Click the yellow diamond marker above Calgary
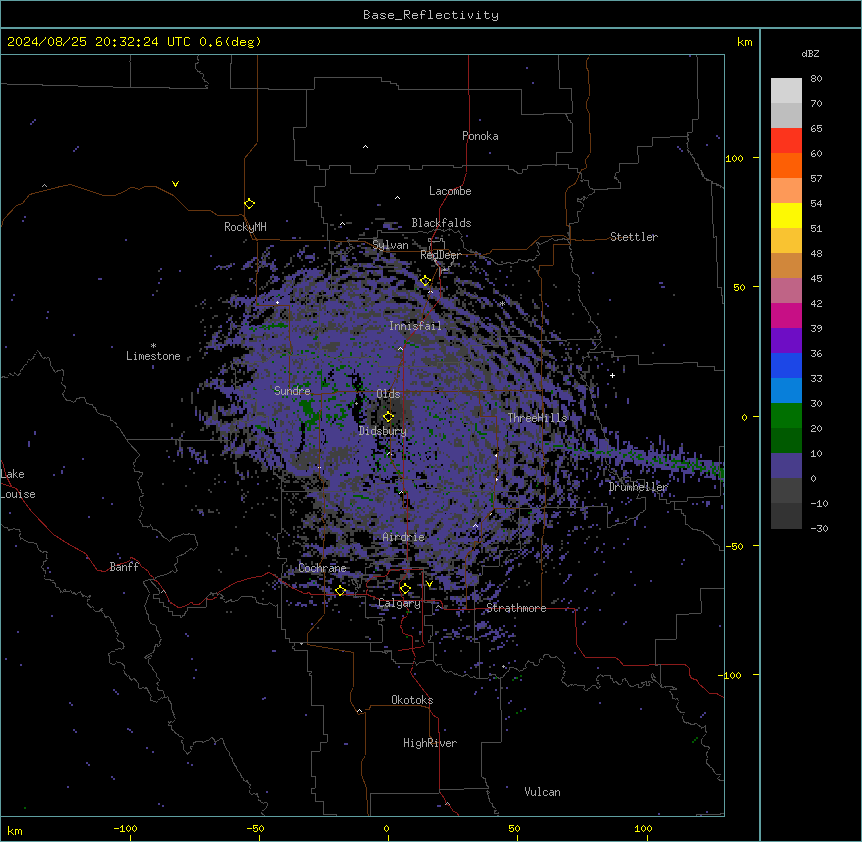The image size is (862, 842). click(x=405, y=589)
